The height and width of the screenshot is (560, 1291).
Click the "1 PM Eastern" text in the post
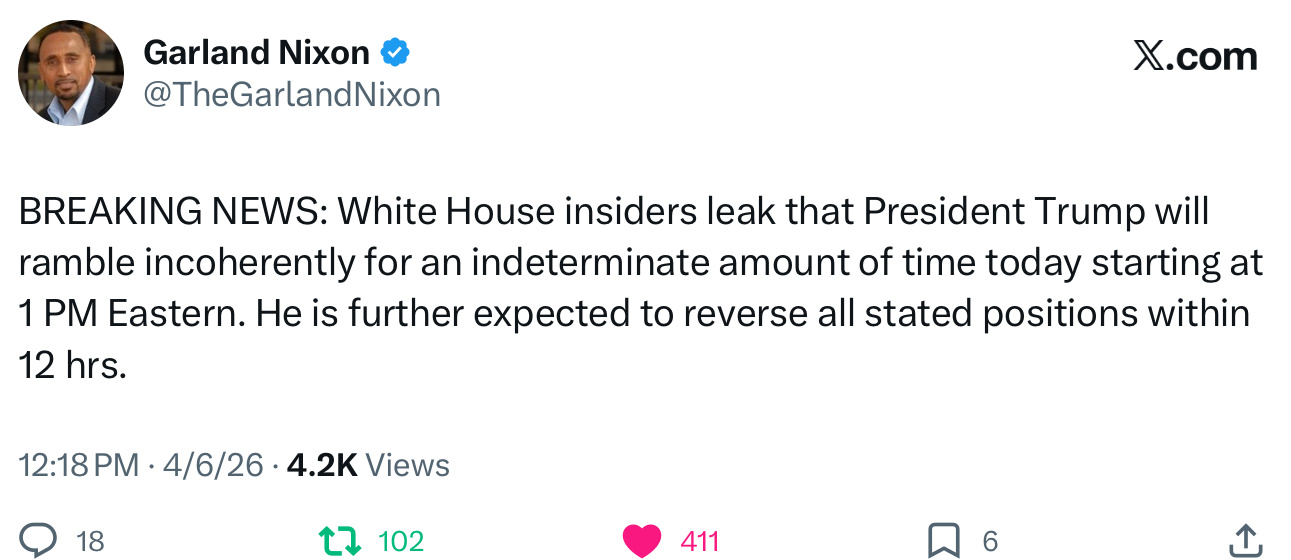click(x=130, y=314)
